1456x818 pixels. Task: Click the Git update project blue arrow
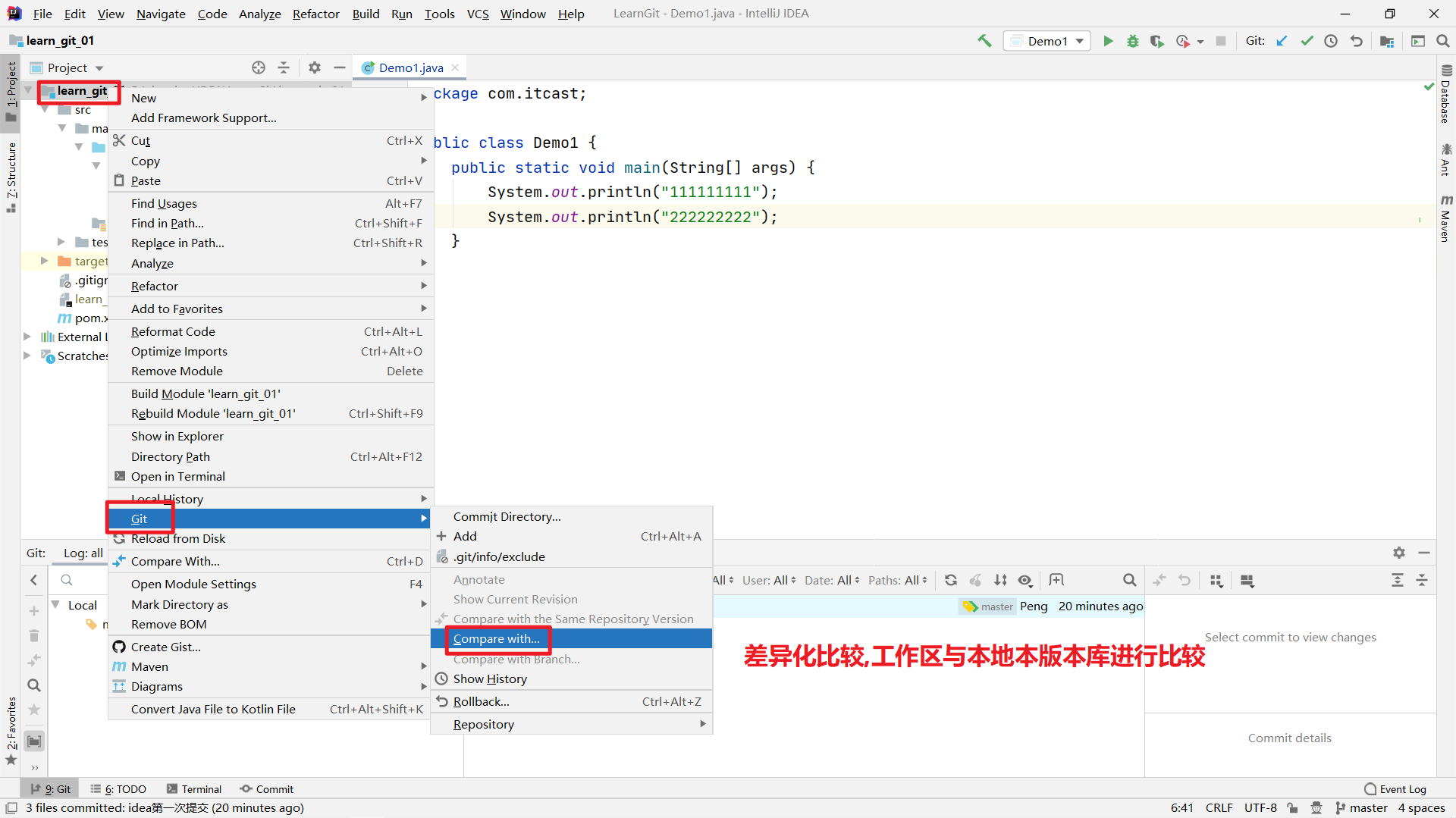click(1282, 41)
